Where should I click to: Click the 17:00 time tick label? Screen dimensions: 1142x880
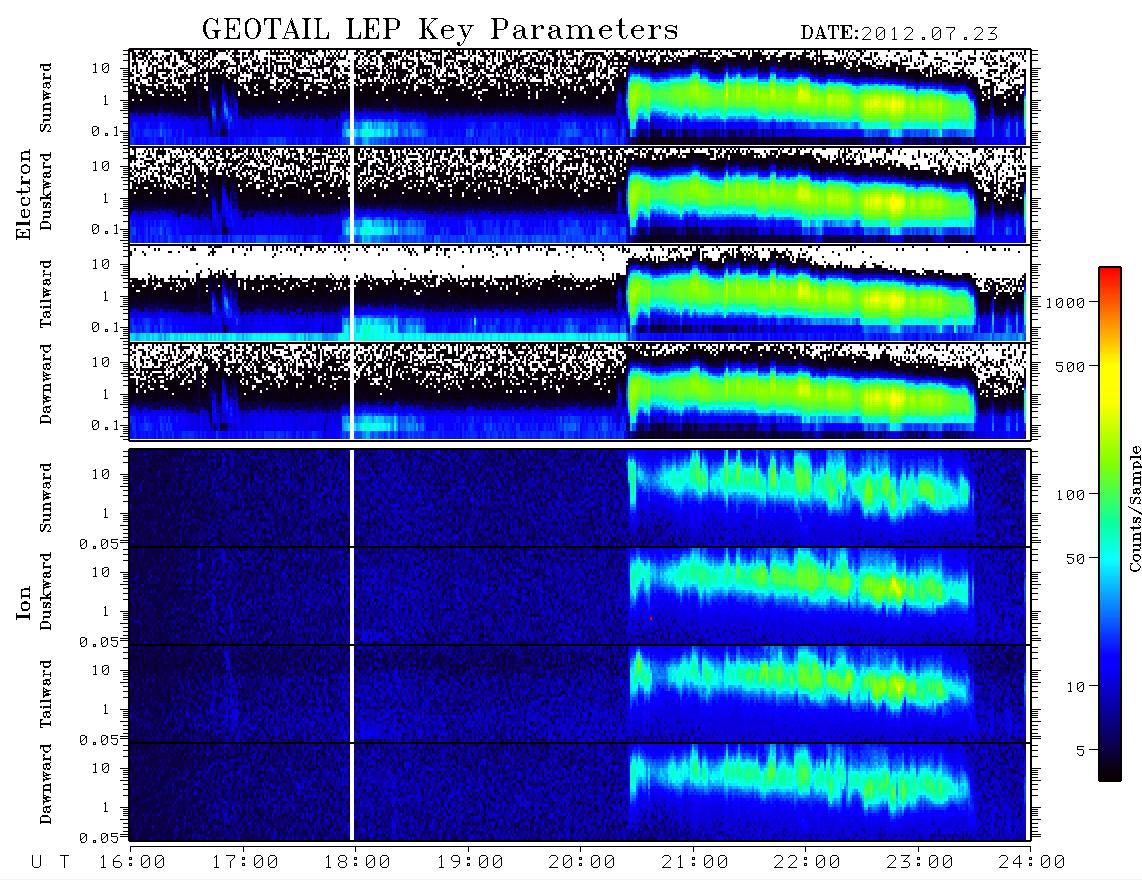(245, 863)
